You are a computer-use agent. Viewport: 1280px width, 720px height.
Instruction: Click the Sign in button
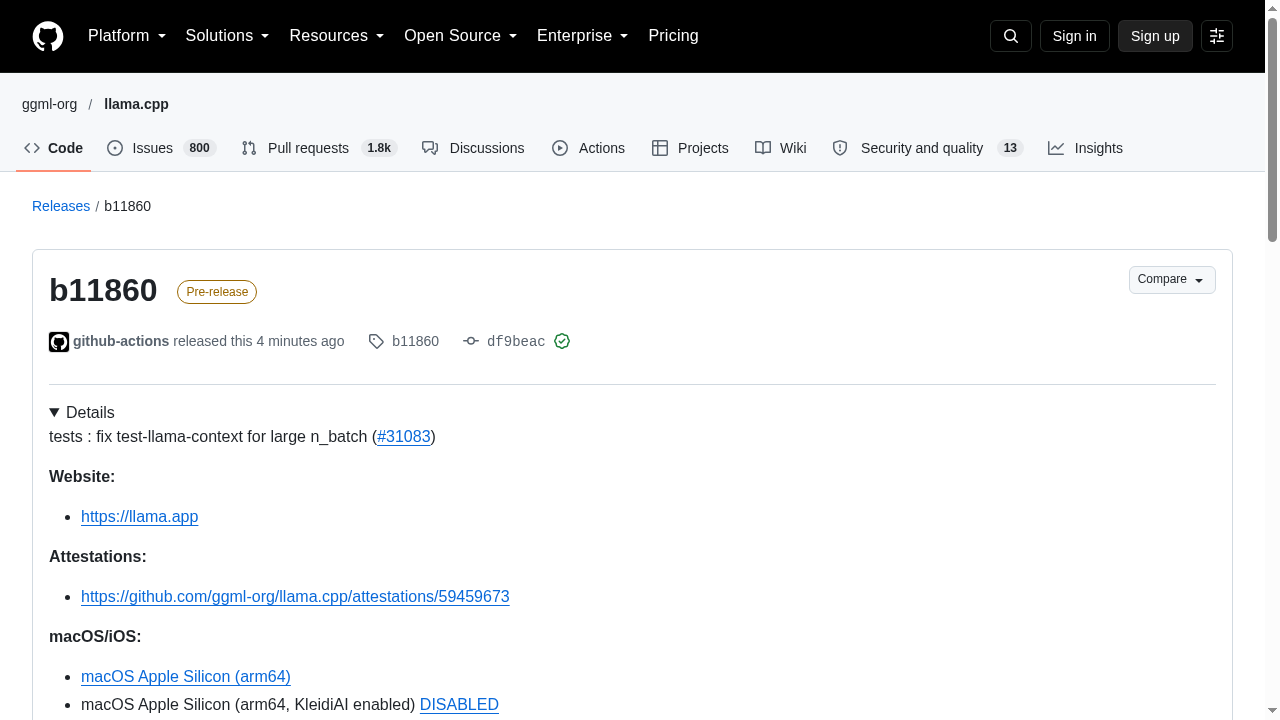coord(1075,36)
